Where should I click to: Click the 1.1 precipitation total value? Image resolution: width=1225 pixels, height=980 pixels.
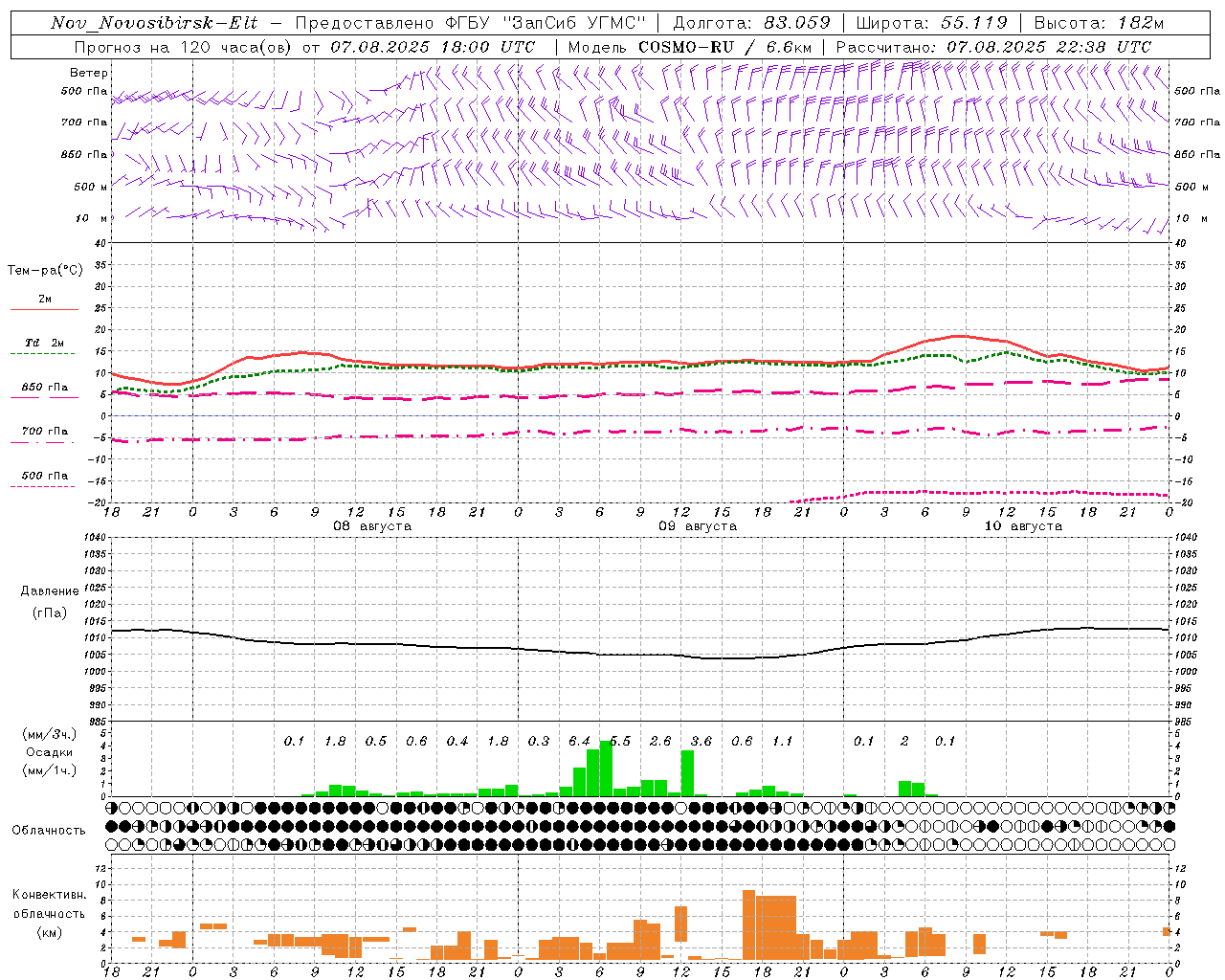(783, 742)
